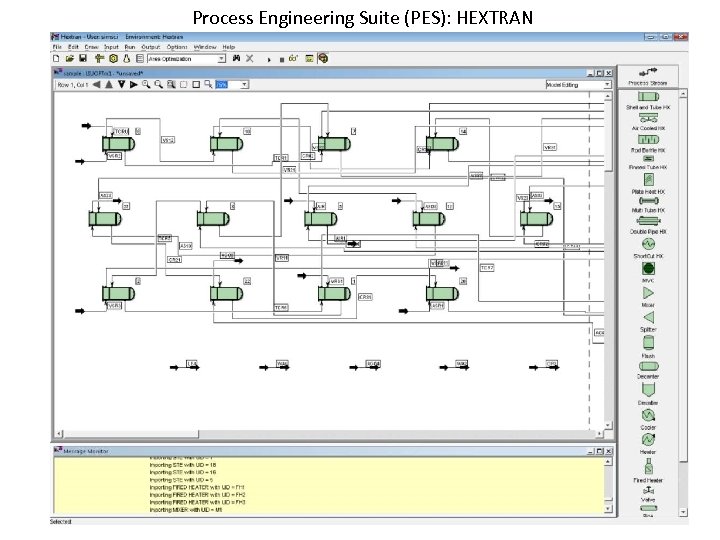Image resolution: width=720 pixels, height=540 pixels.
Task: Open the Options menu
Action: [177, 47]
